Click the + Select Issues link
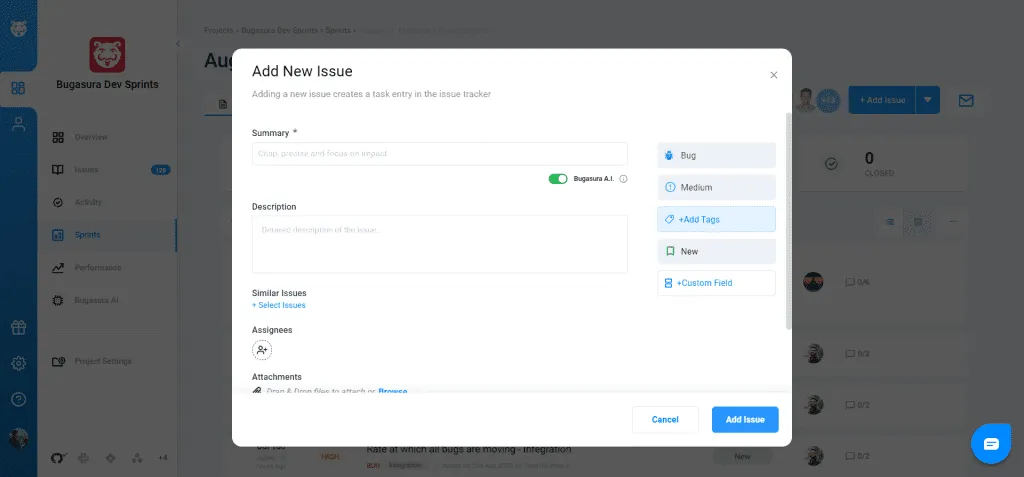1024x477 pixels. [x=279, y=305]
